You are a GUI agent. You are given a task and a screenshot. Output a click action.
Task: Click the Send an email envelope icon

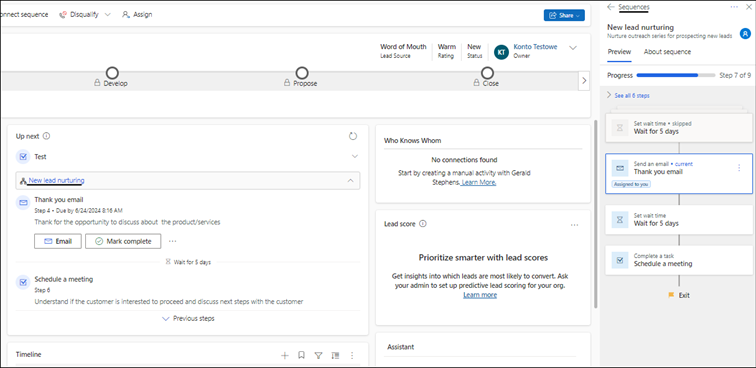point(620,168)
